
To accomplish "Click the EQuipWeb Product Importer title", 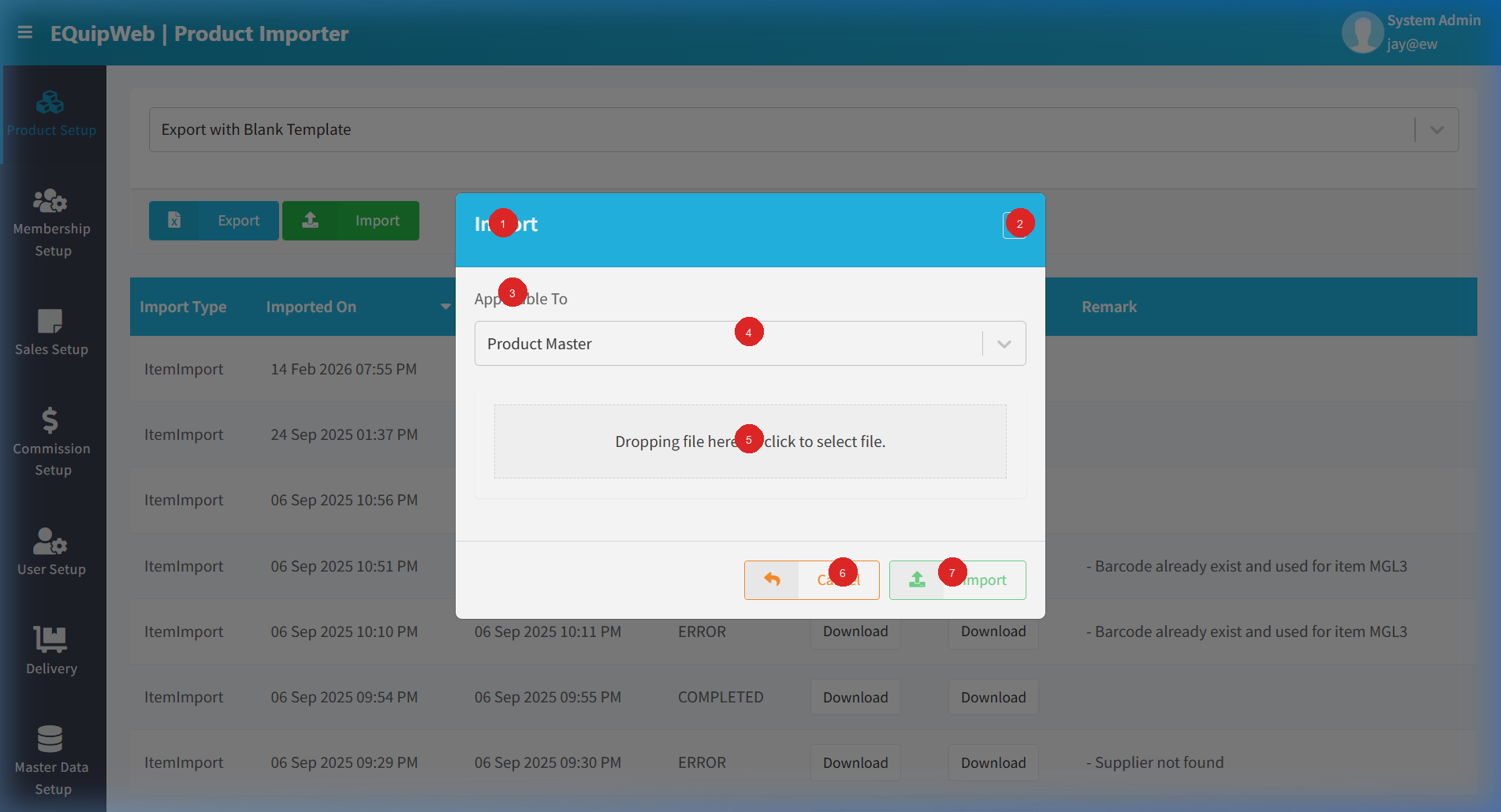I will coord(199,33).
